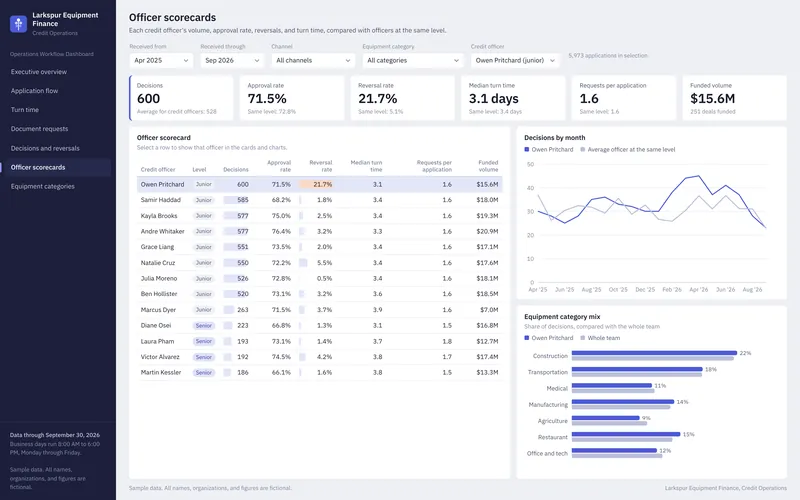Sort by Level column header
Image resolution: width=800 pixels, height=500 pixels.
pyautogui.click(x=199, y=169)
